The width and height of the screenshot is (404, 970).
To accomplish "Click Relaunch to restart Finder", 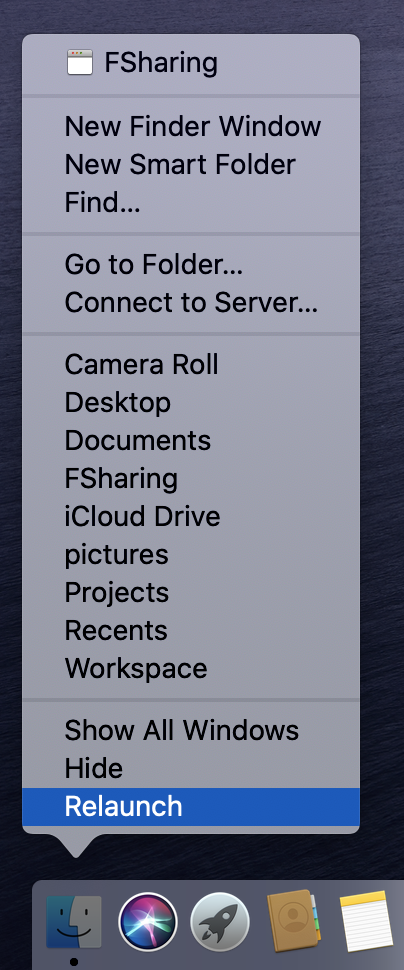I will tap(191, 807).
